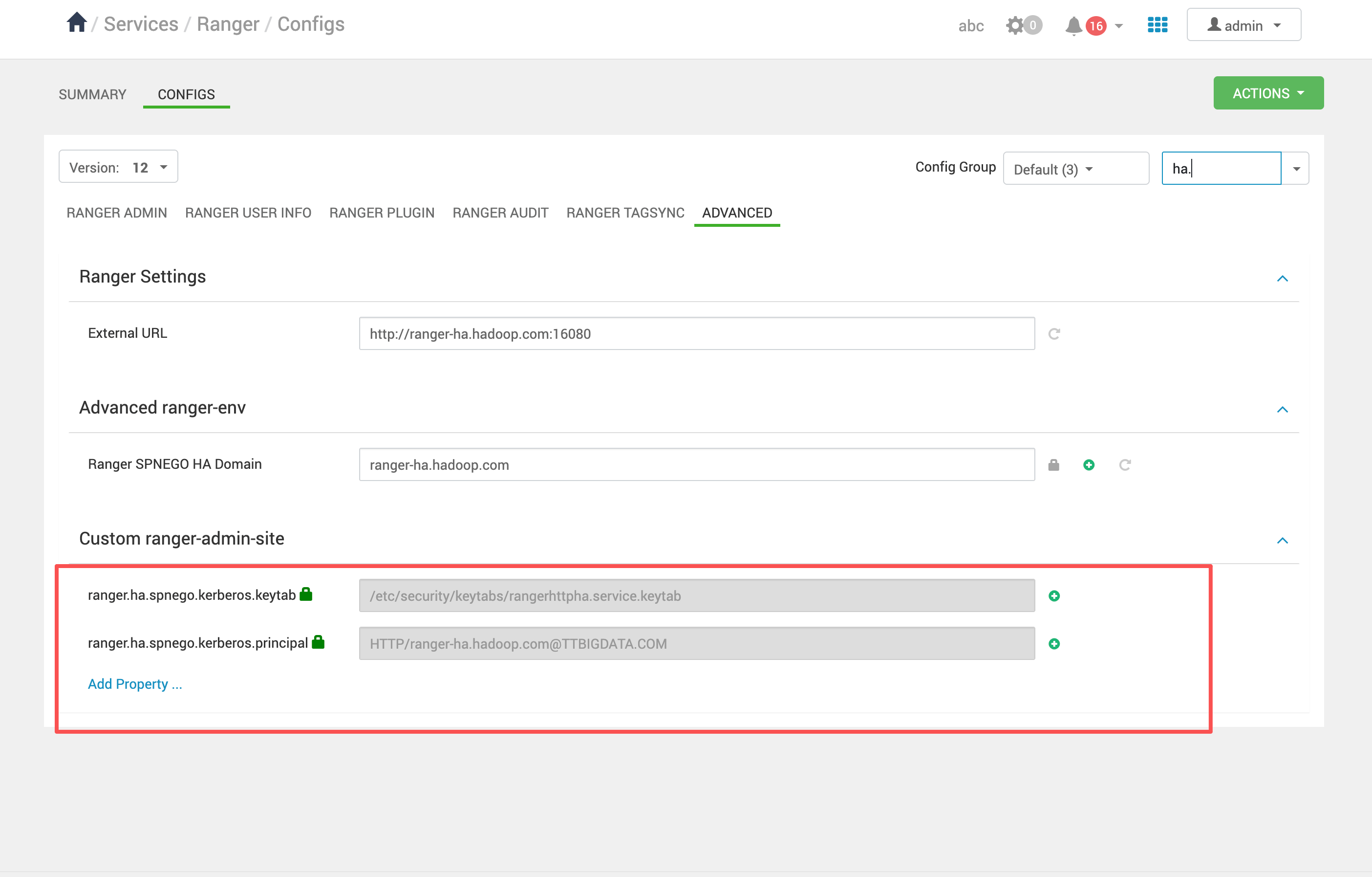Click green override plus for SPNEGO HA Domain
The height and width of the screenshot is (877, 1372).
click(1088, 465)
